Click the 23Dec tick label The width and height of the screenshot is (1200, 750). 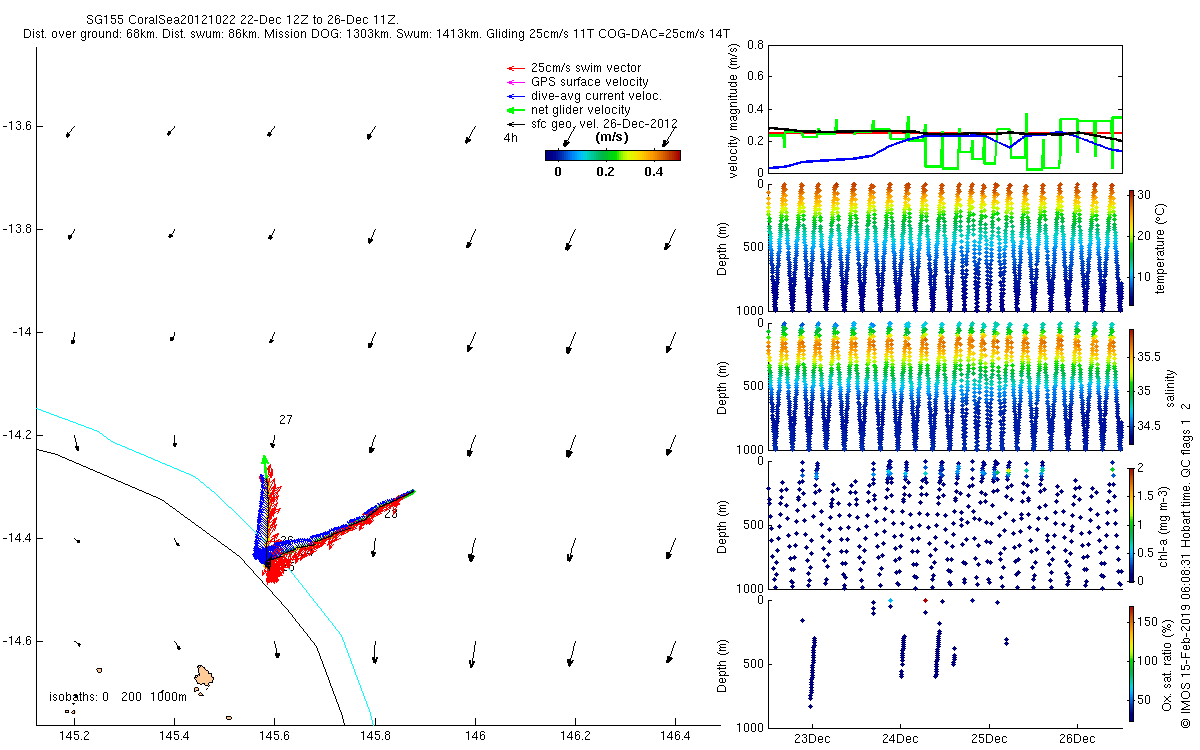point(812,739)
